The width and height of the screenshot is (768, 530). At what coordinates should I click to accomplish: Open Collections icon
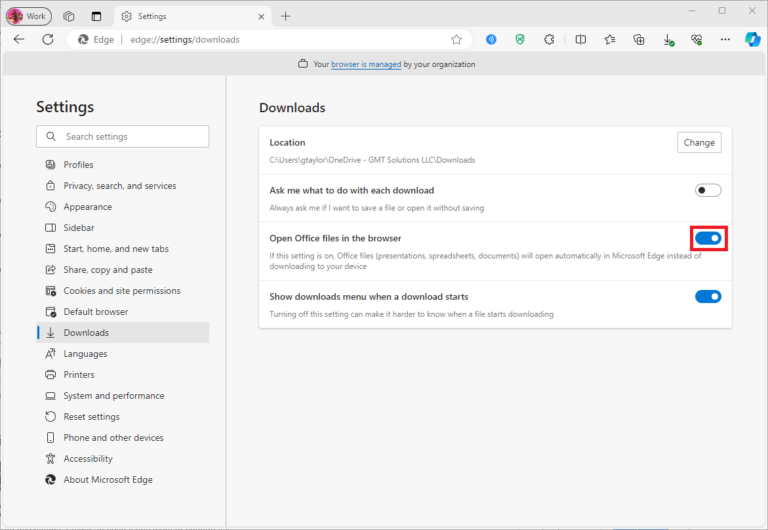click(x=639, y=40)
